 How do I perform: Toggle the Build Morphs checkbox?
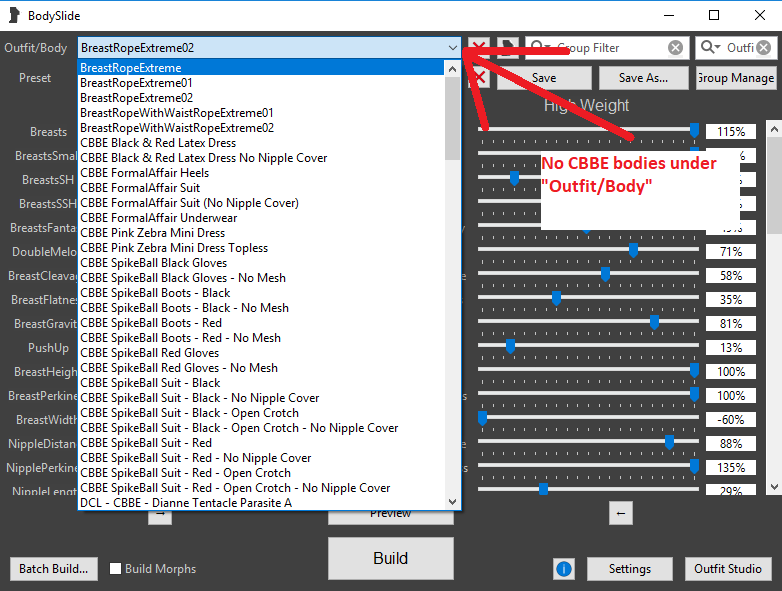[115, 569]
